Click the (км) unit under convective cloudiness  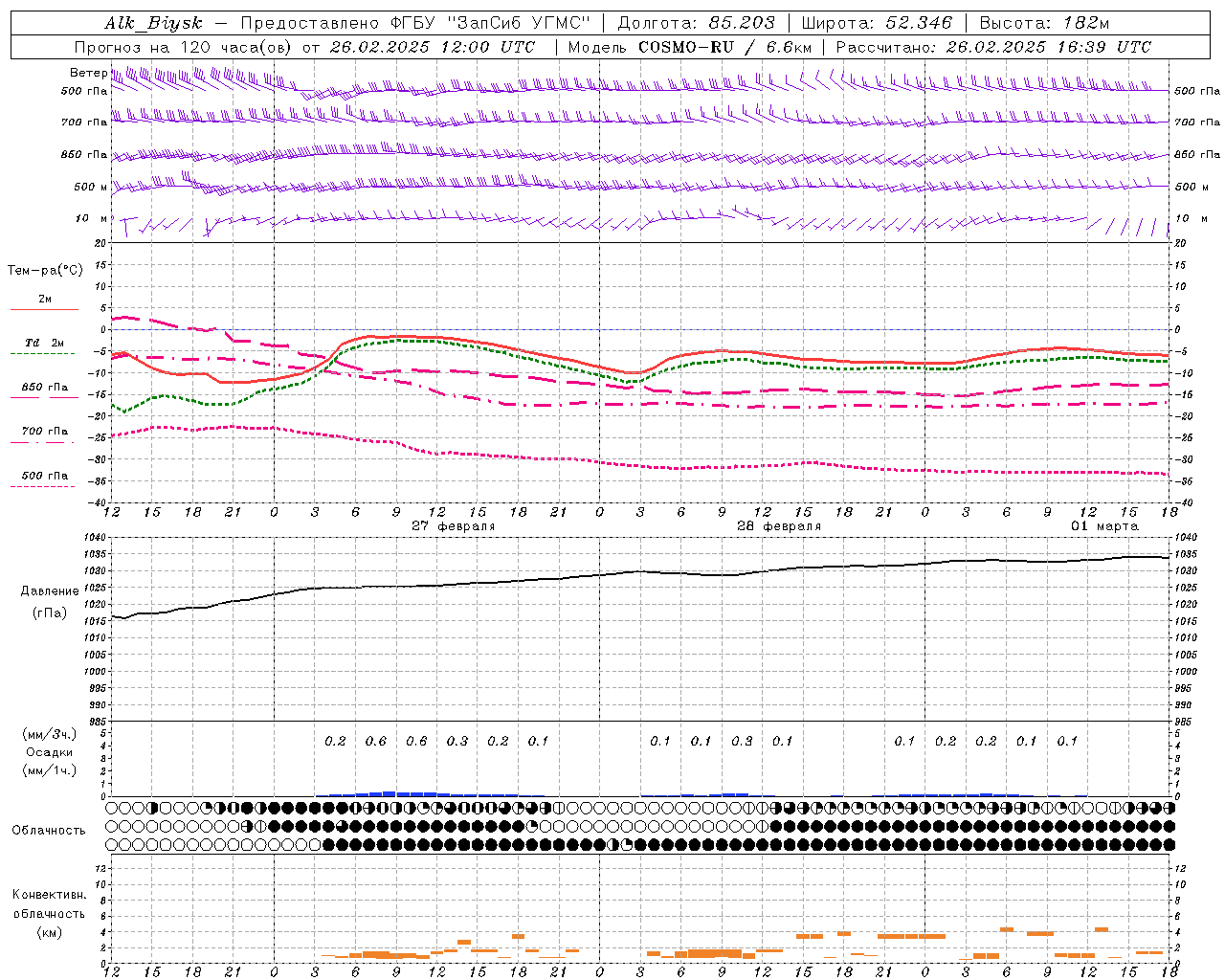(x=49, y=931)
